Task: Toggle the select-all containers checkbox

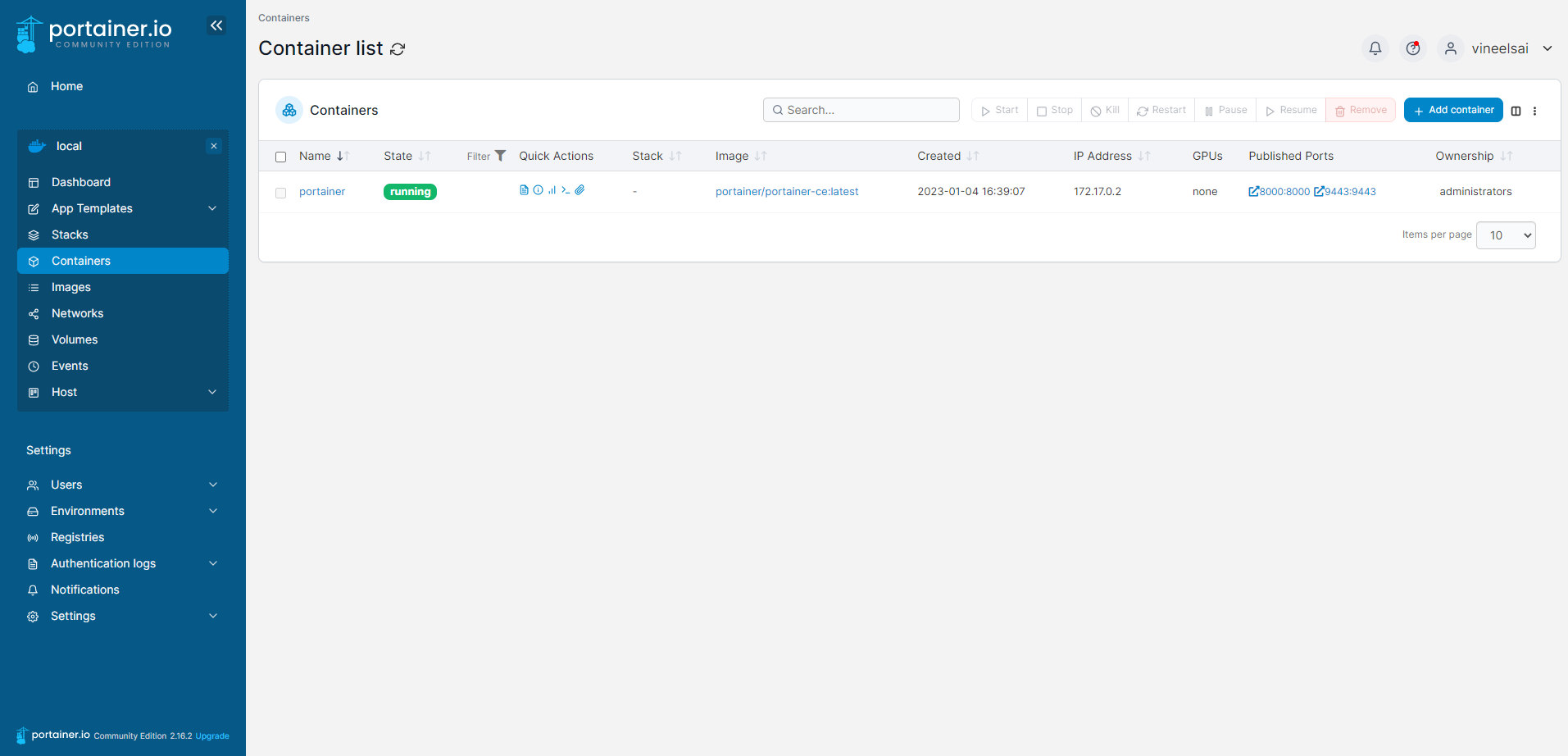Action: 280,156
